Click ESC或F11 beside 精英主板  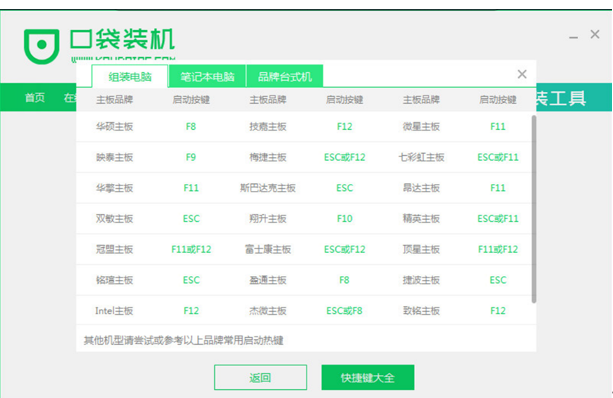point(498,219)
